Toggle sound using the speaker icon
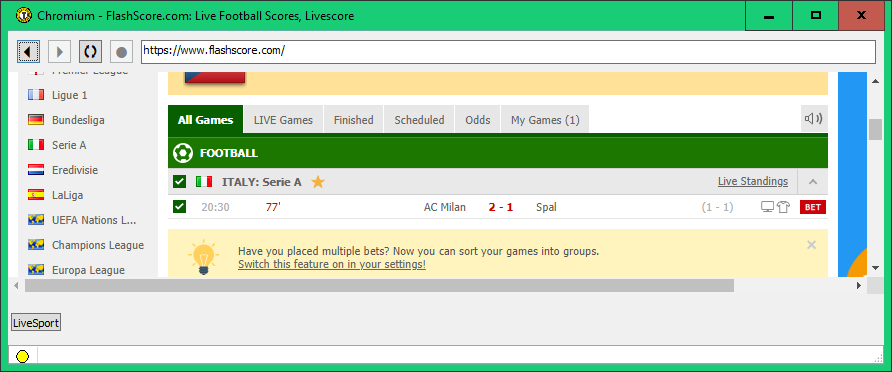This screenshot has width=892, height=372. pyautogui.click(x=814, y=119)
